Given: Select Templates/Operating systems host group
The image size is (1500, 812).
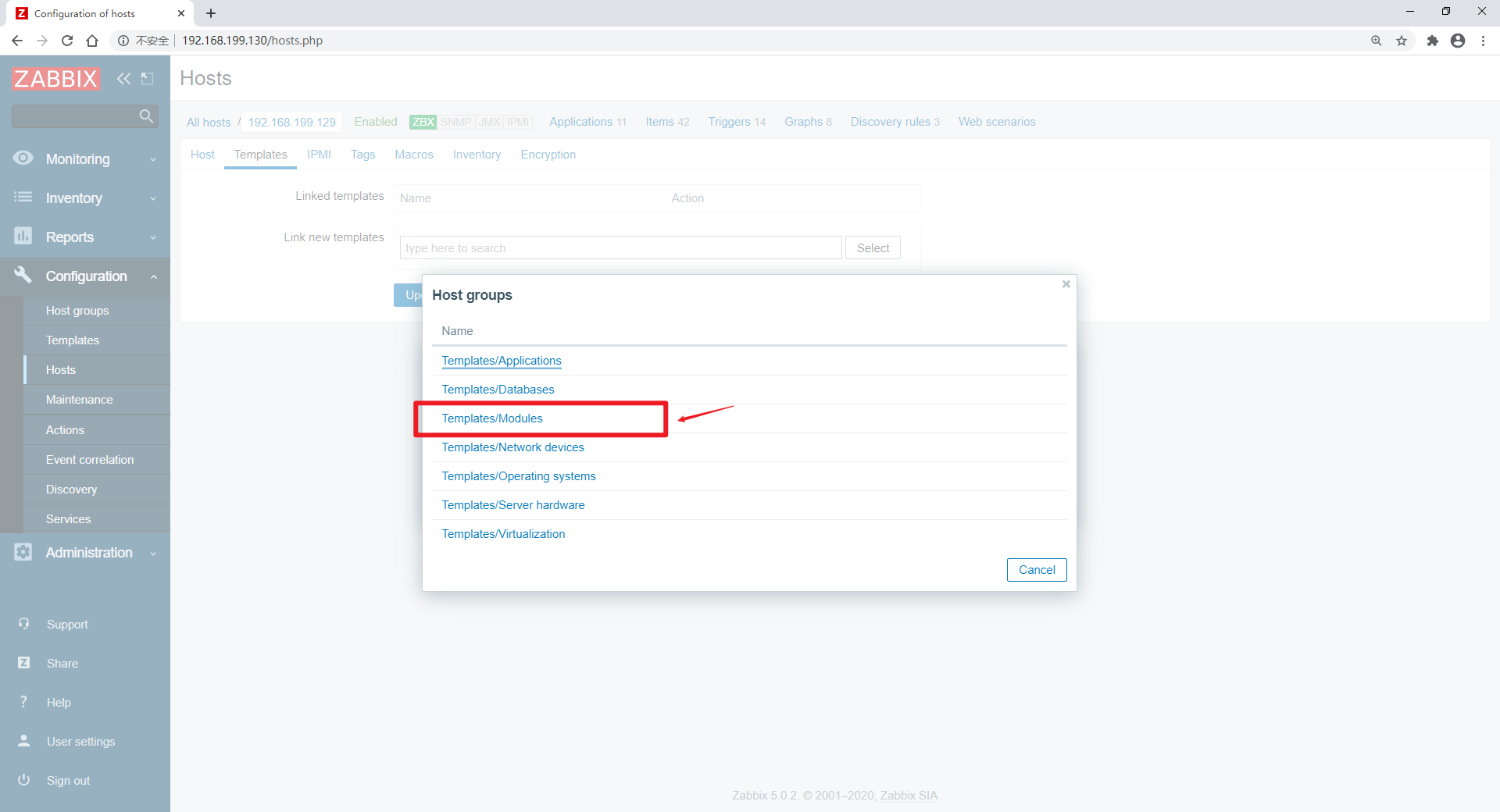Looking at the screenshot, I should (518, 476).
